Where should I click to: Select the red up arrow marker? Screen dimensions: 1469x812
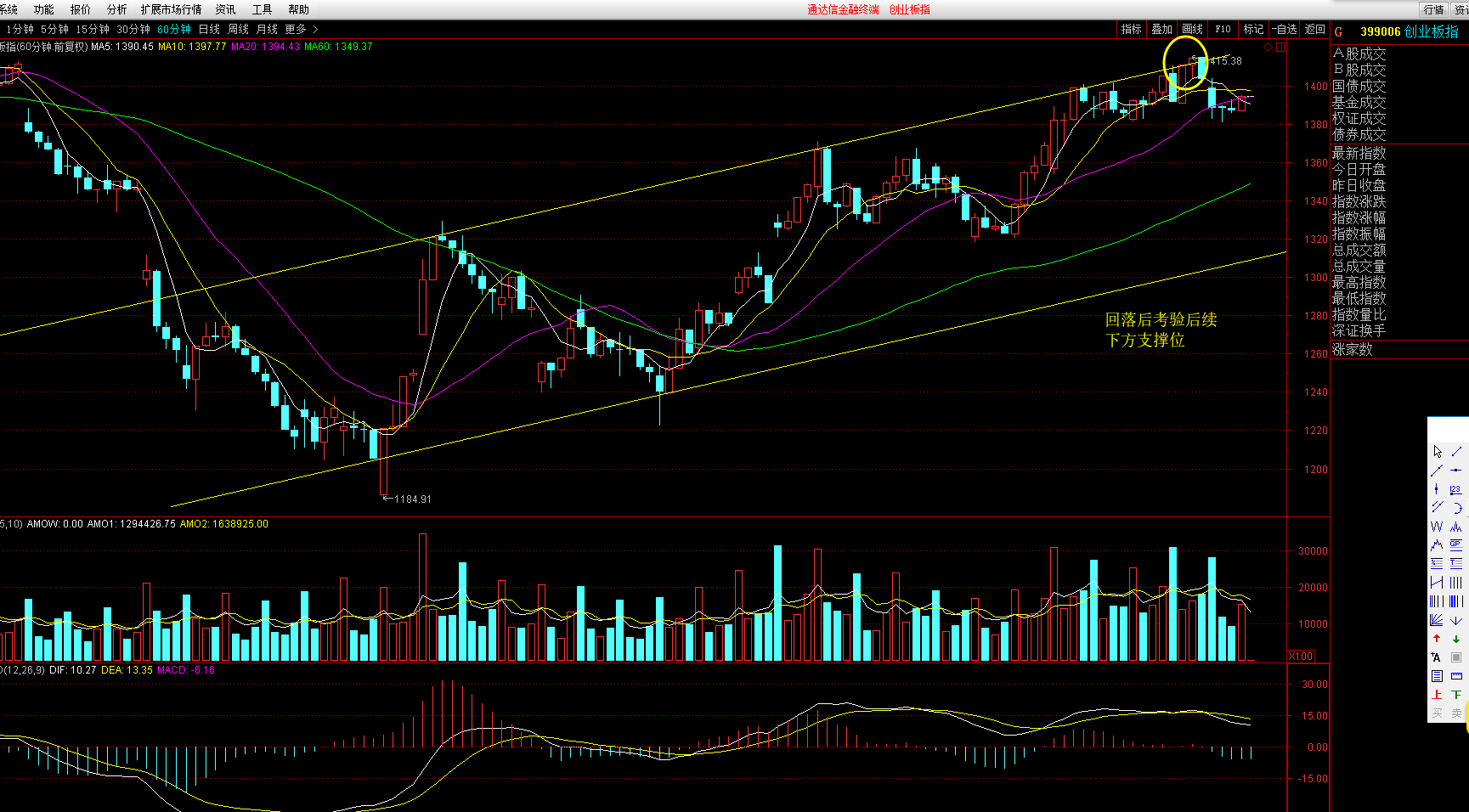coord(1437,639)
